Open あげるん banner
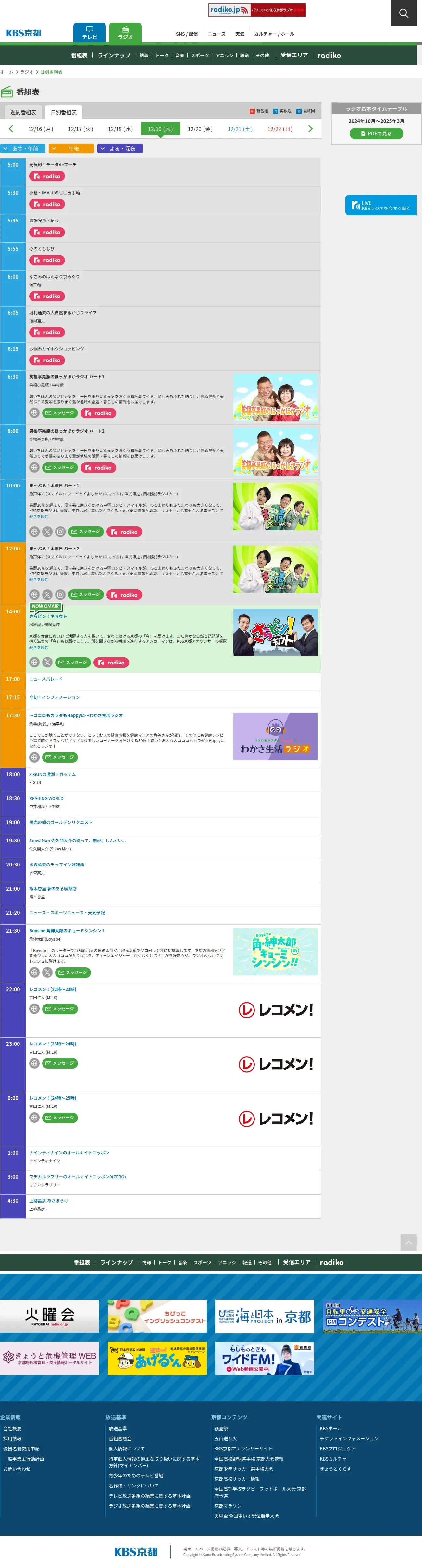This screenshot has height=1568, width=422. tap(157, 1358)
